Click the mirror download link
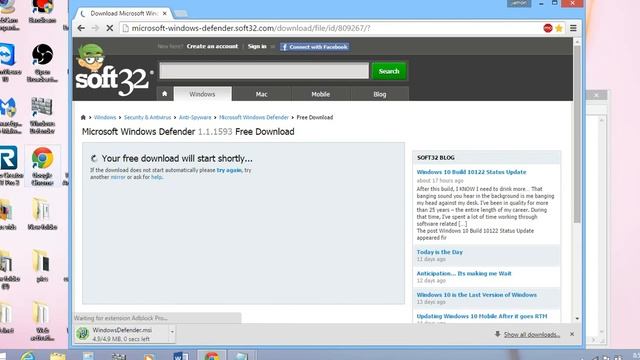640x360 pixels. coord(118,177)
